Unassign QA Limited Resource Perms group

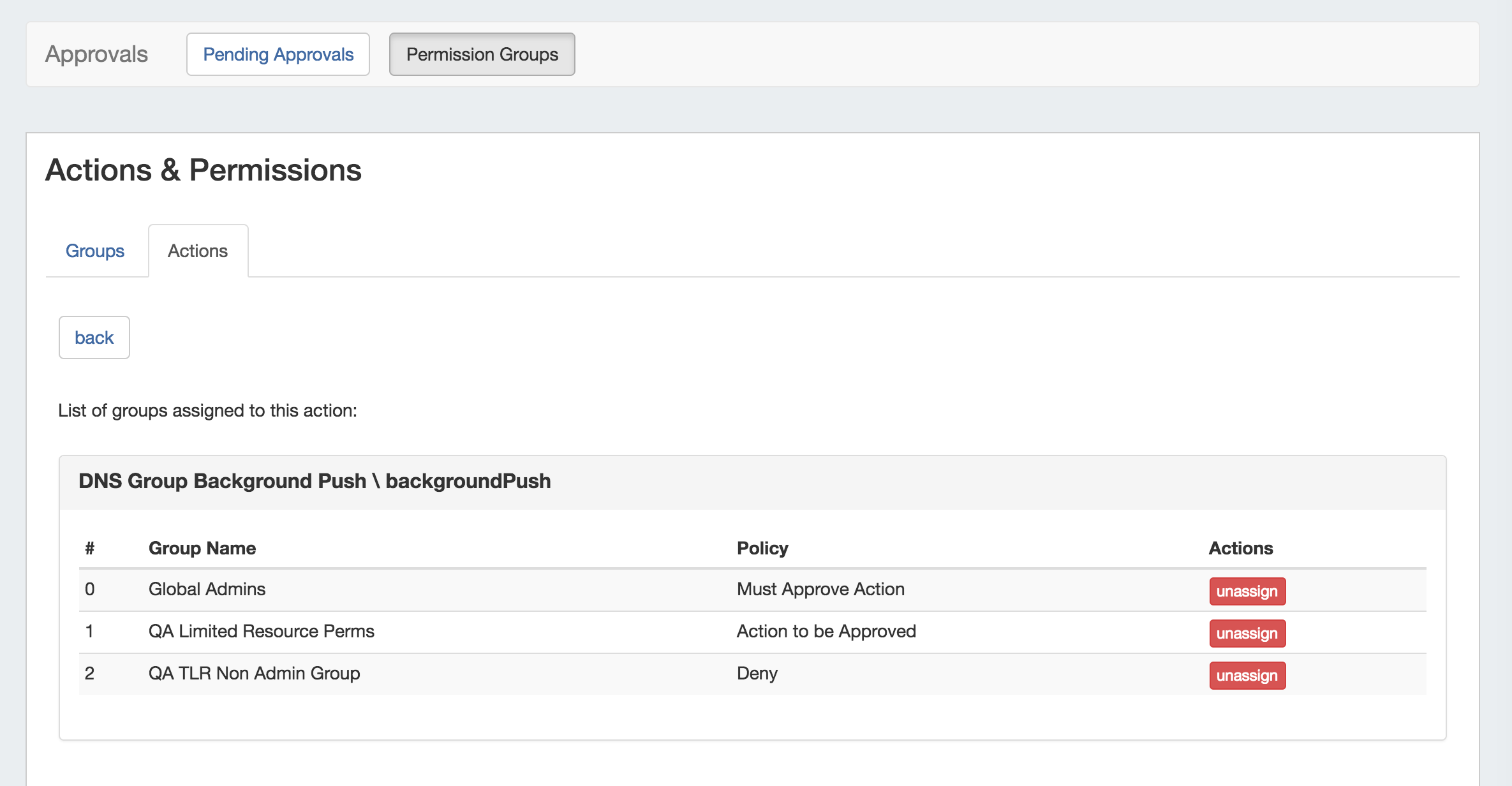click(x=1247, y=634)
